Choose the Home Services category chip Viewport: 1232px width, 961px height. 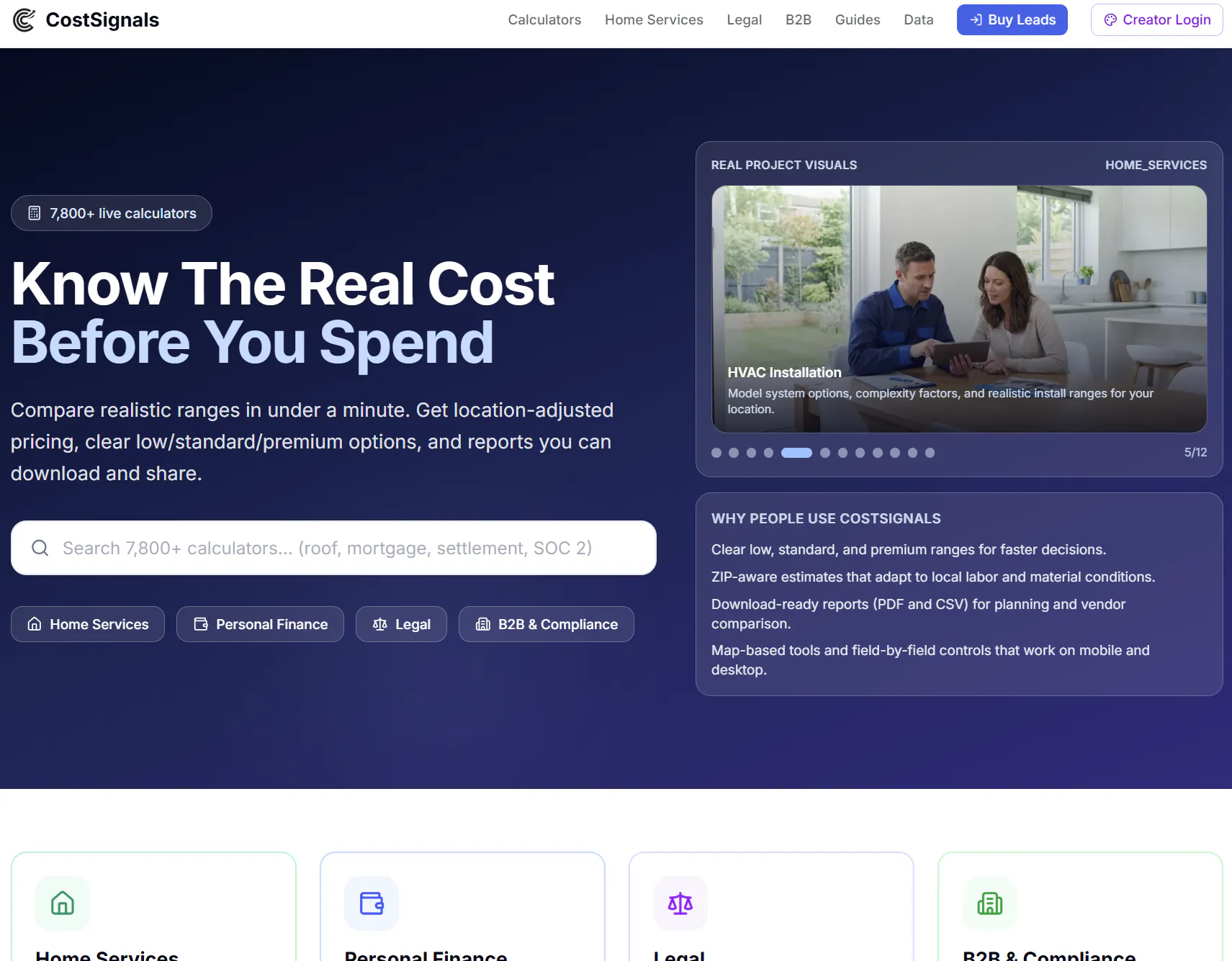88,624
